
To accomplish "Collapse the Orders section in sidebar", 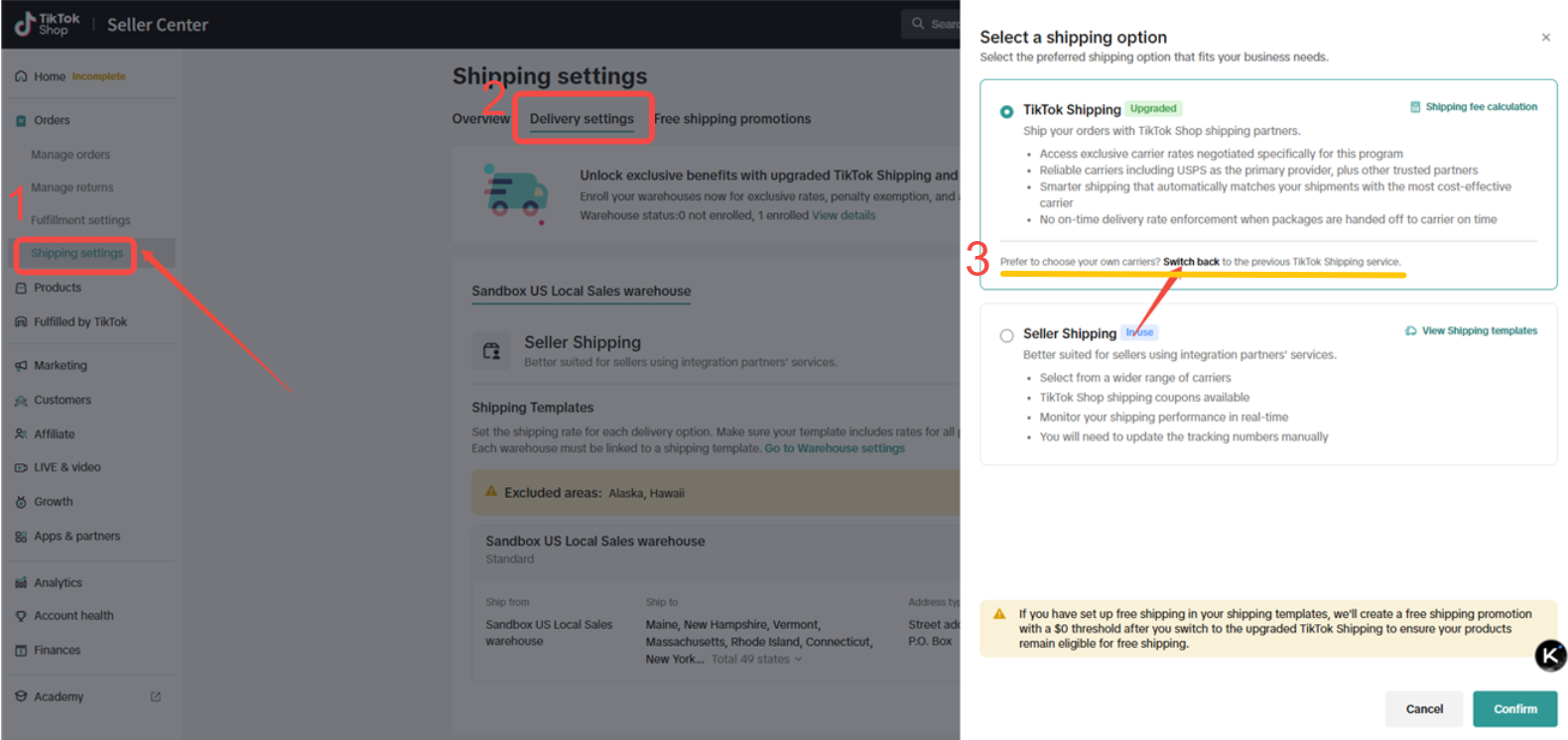I will pos(52,120).
